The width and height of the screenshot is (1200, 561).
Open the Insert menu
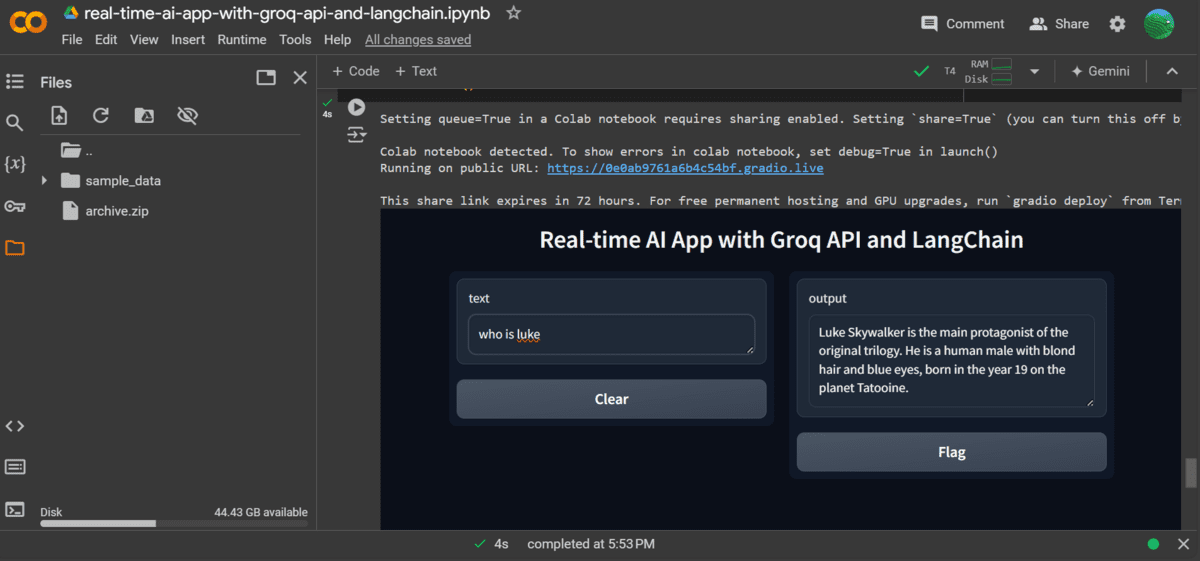188,40
